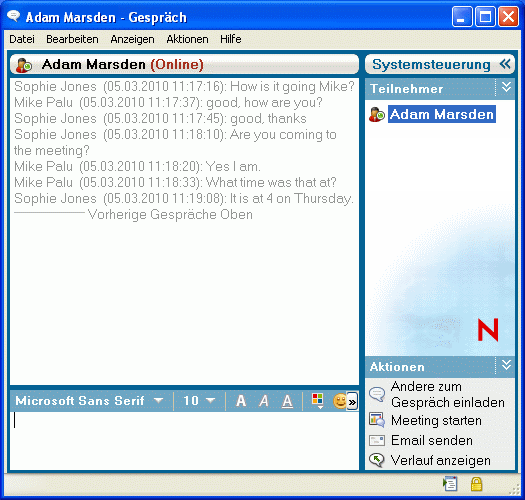Click the Aktionen section header

click(397, 367)
